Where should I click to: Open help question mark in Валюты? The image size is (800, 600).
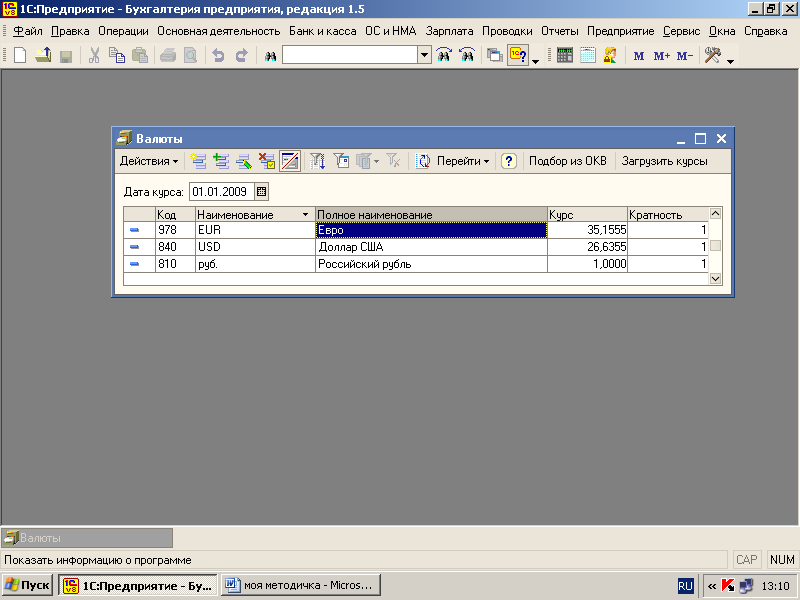pyautogui.click(x=509, y=161)
